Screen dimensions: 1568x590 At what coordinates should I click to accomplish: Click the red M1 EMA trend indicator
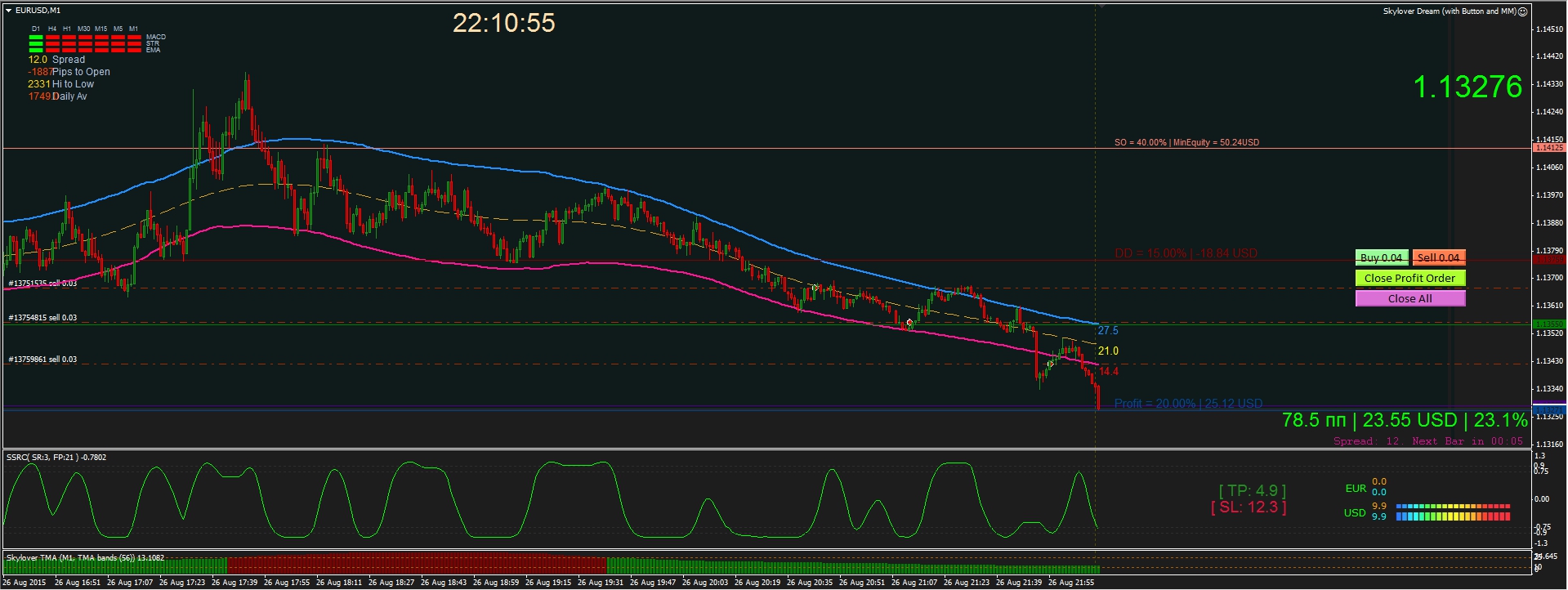(134, 51)
